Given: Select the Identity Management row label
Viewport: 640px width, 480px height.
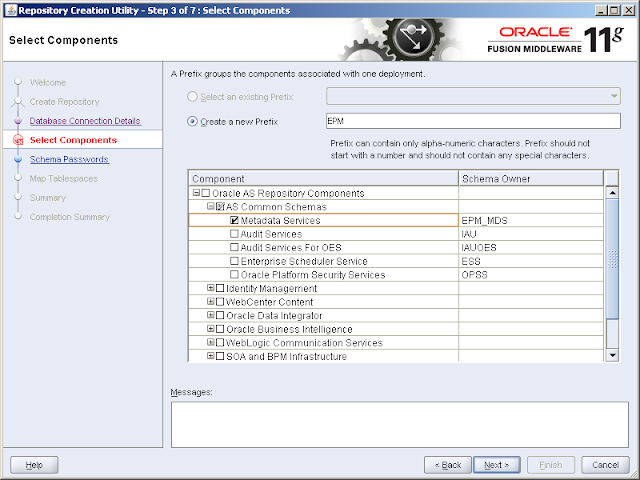Looking at the screenshot, I should [x=271, y=288].
